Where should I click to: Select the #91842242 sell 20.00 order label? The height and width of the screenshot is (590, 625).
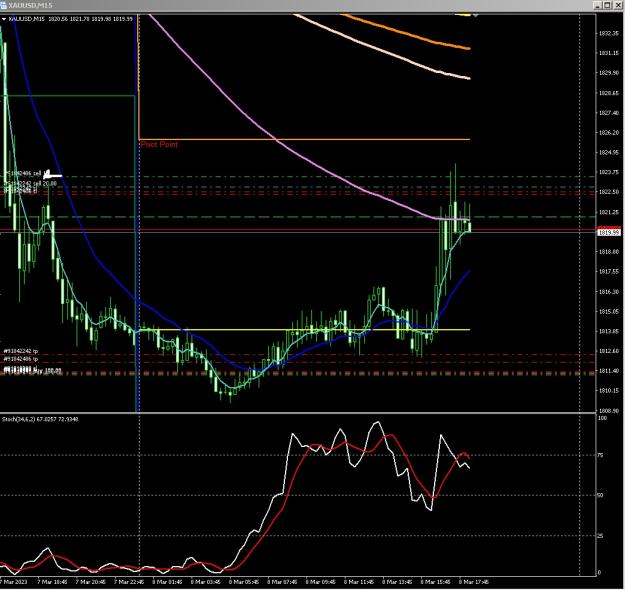(32, 183)
